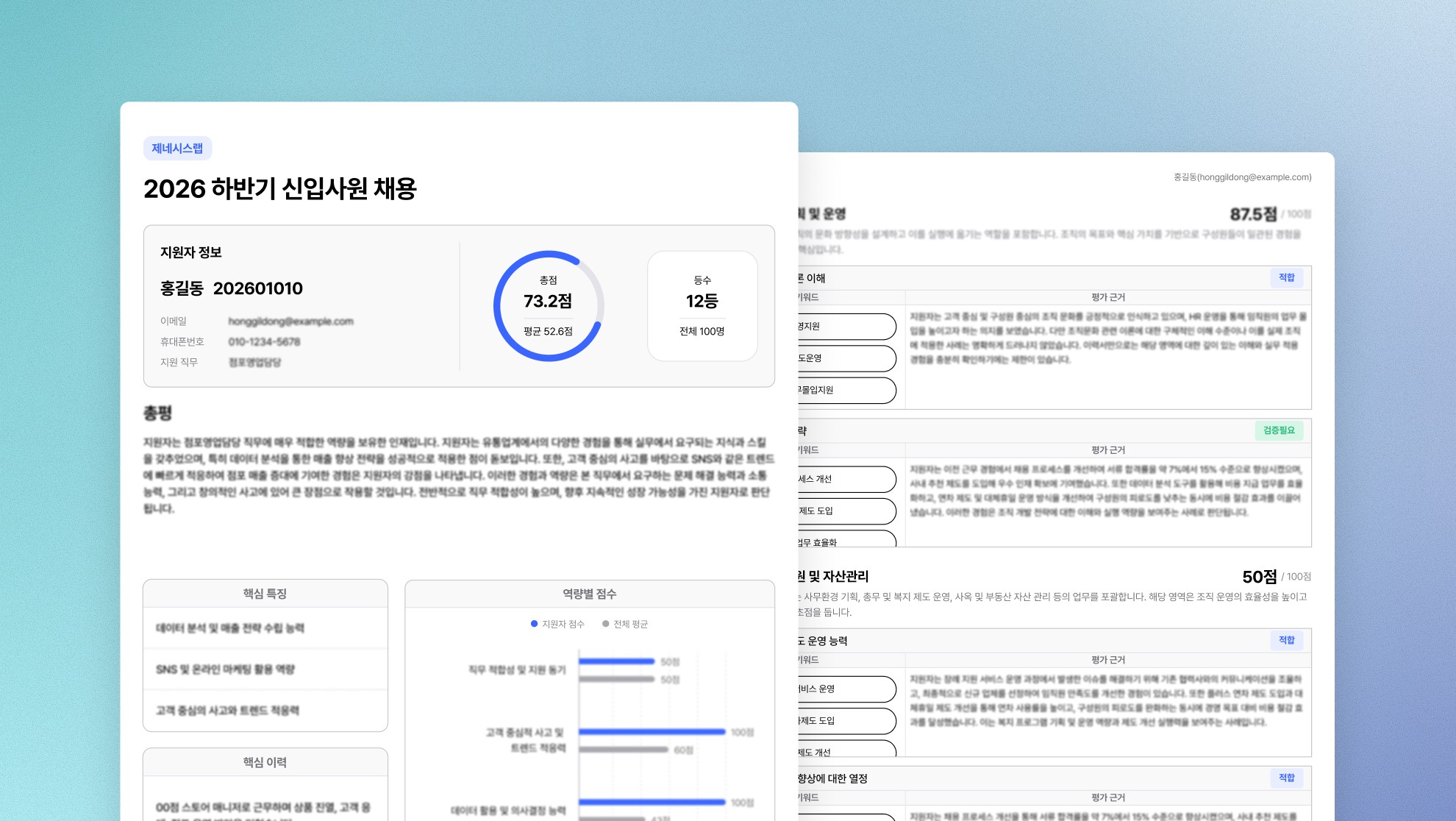Image resolution: width=1456 pixels, height=821 pixels.
Task: Select the 세스 개선 keyword pill
Action: coord(846,479)
